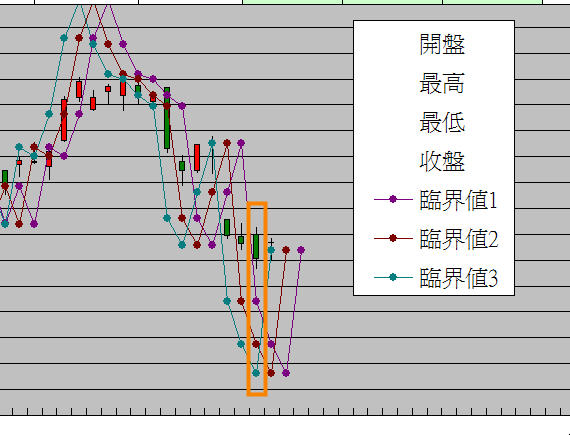This screenshot has width=570, height=435.
Task: Click the last purple 臨界值1 data point at far right
Action: pos(301,250)
